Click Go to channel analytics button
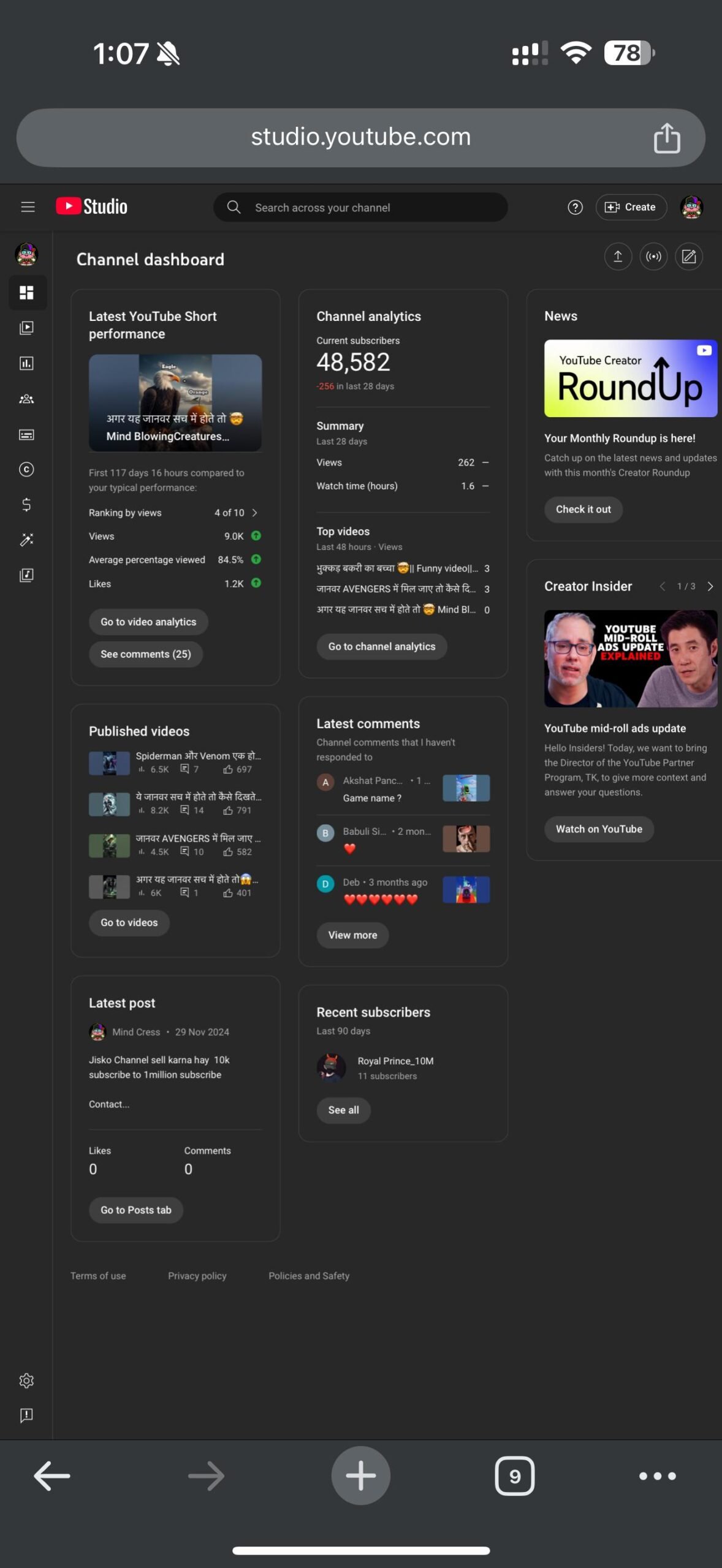The height and width of the screenshot is (1568, 722). (382, 646)
